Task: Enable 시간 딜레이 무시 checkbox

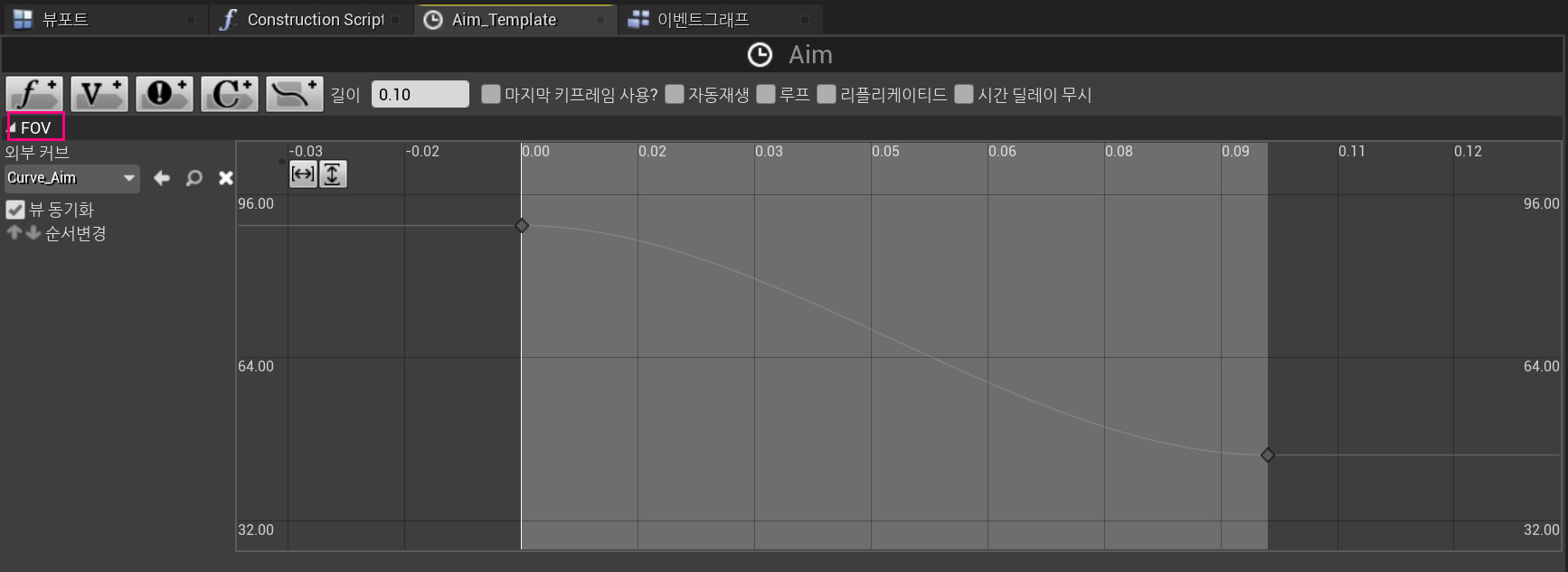Action: [964, 94]
